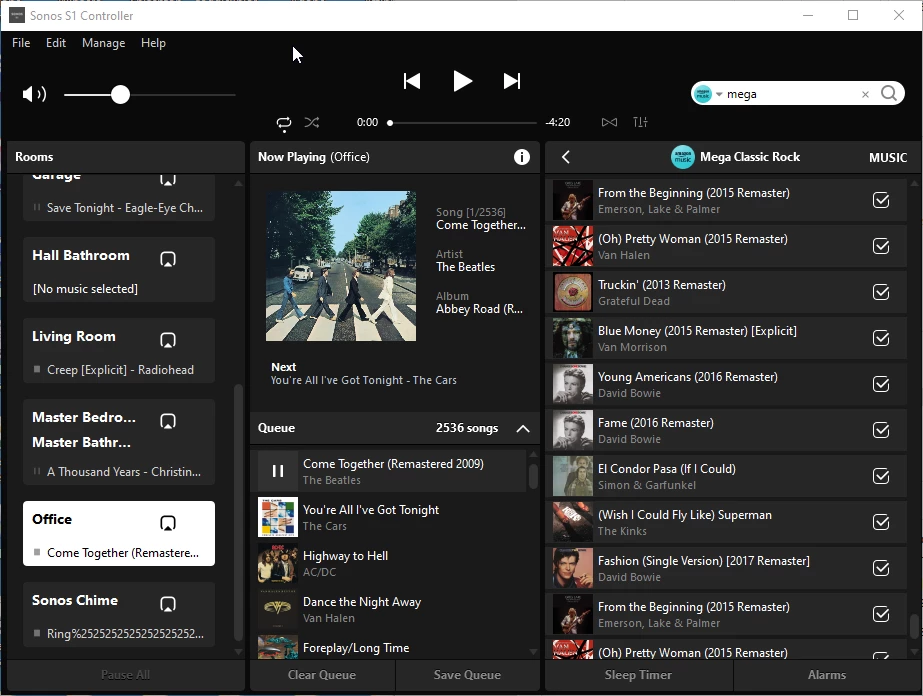Open the Edit menu
The height and width of the screenshot is (696, 923).
56,43
